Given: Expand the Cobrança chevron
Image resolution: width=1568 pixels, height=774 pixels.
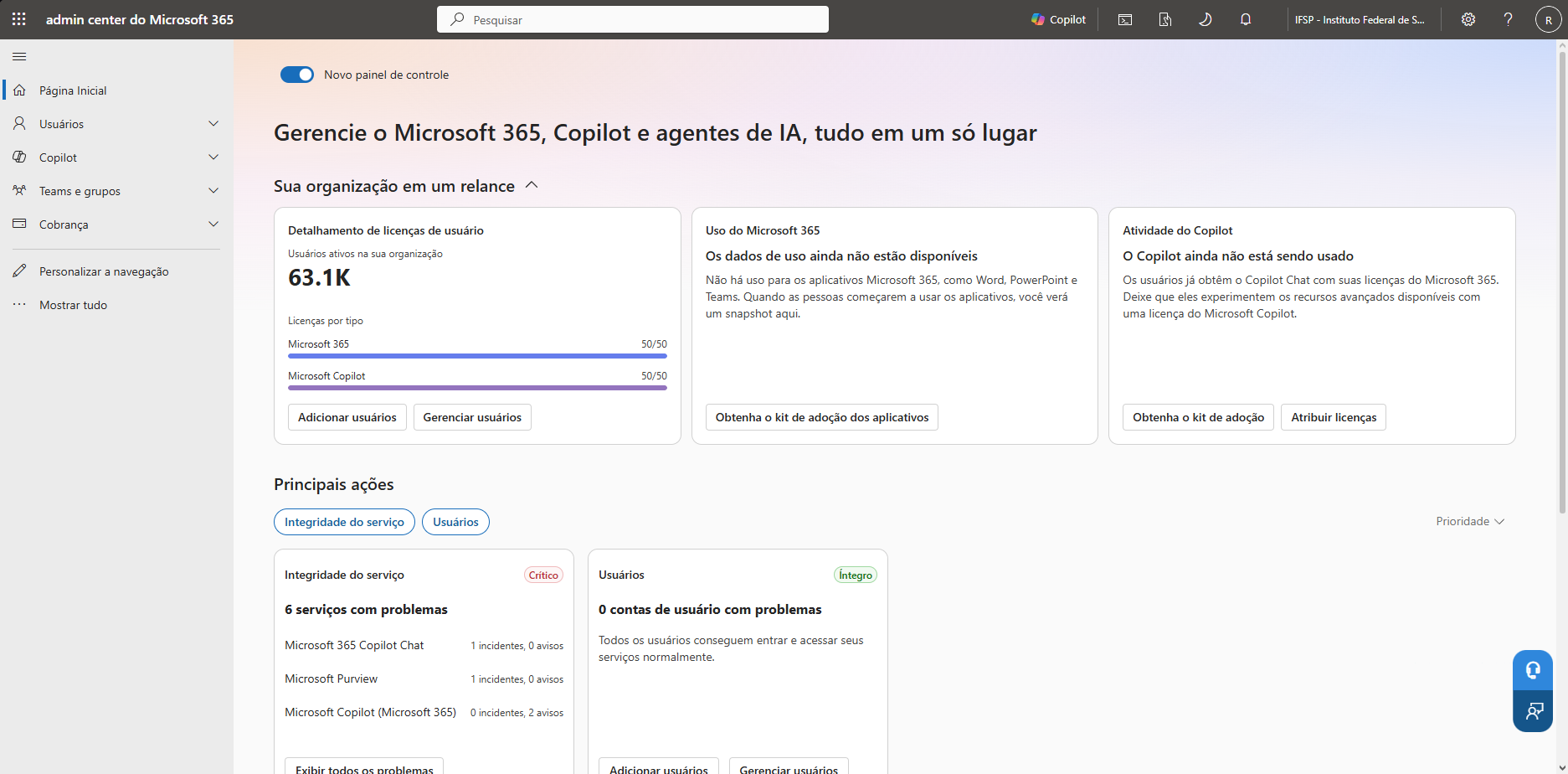Looking at the screenshot, I should tap(213, 224).
